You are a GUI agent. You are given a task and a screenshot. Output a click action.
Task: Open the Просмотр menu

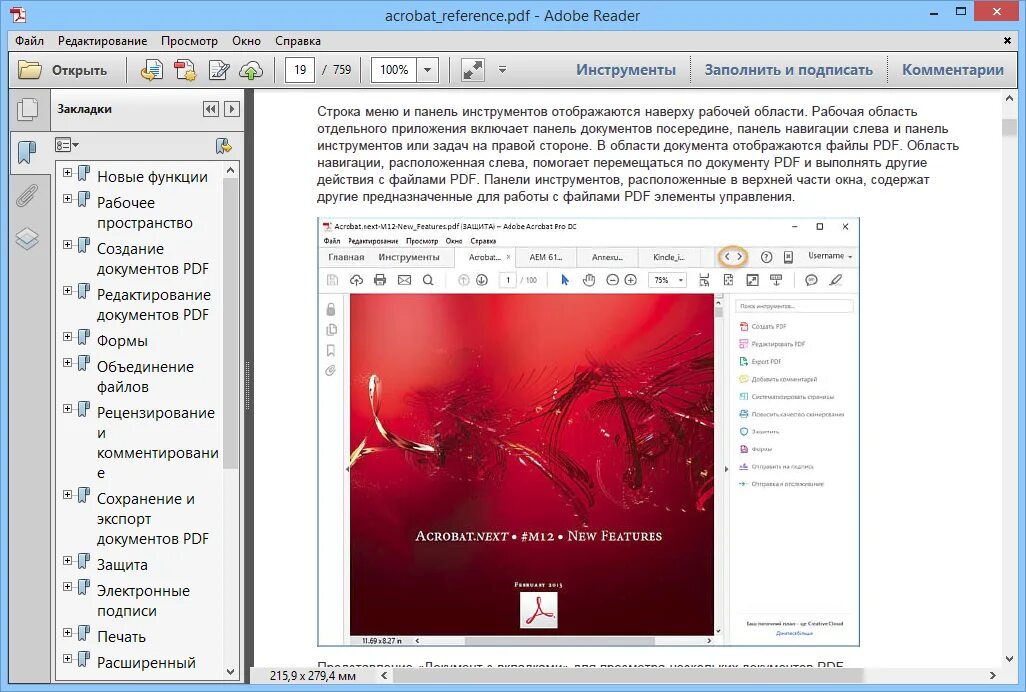(189, 41)
